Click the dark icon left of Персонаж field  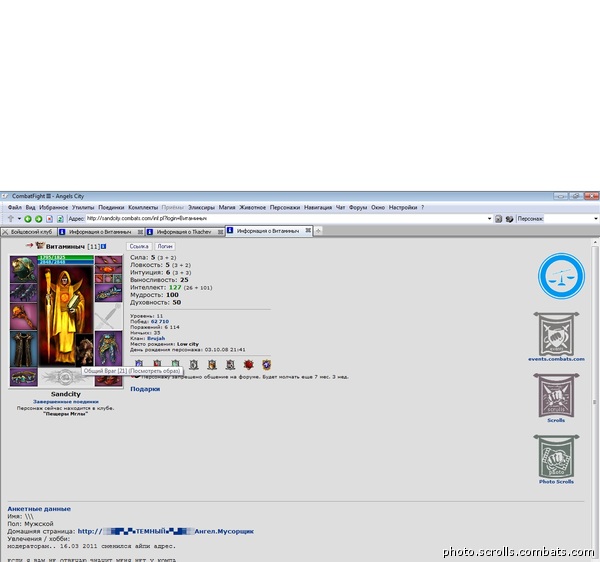click(509, 219)
